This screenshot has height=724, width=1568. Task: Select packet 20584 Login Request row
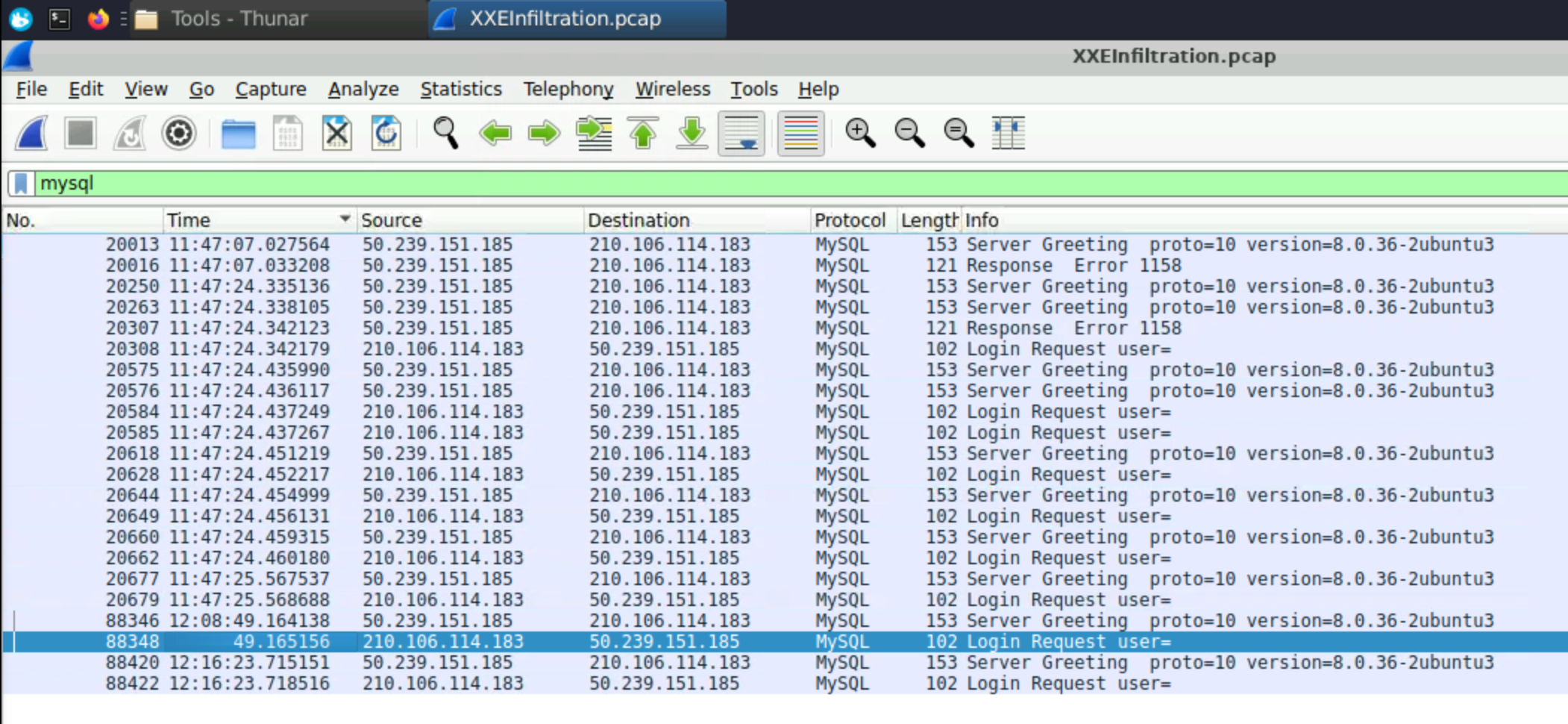(785, 412)
